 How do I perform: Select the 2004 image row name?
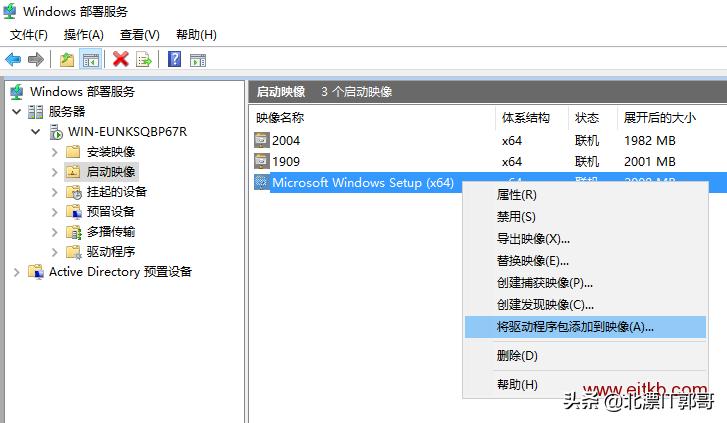(286, 141)
